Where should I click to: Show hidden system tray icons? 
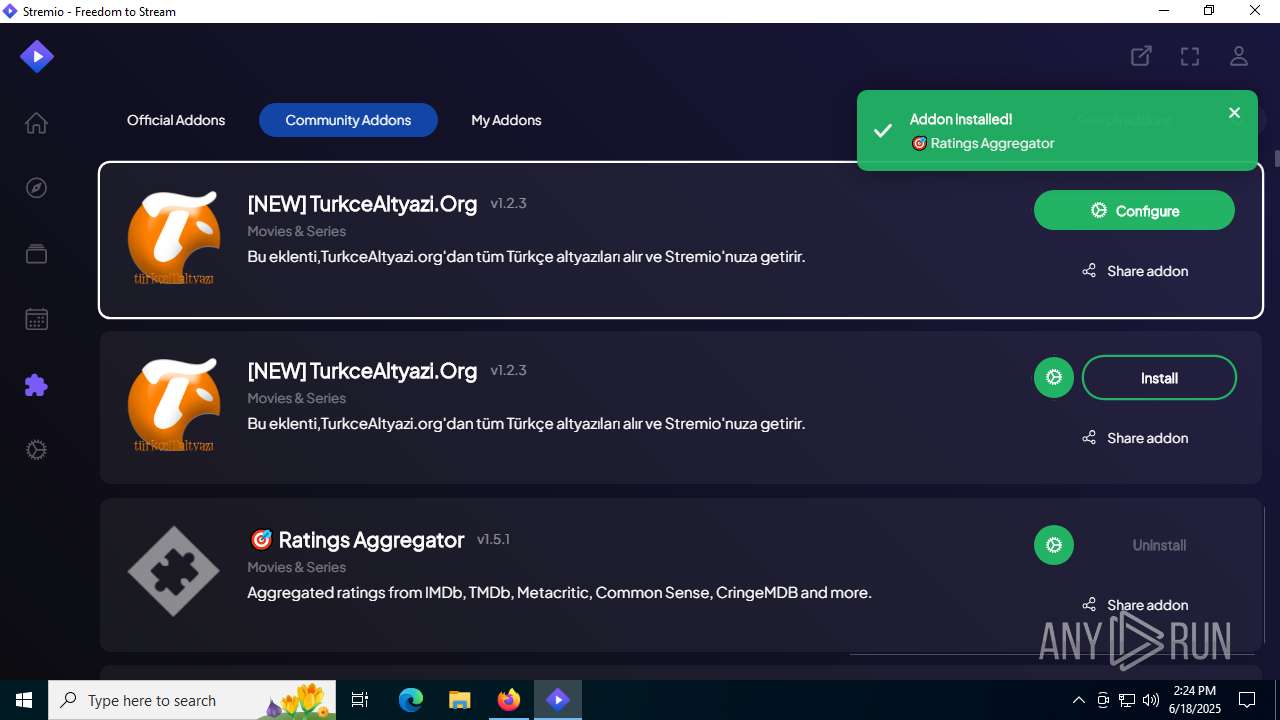pos(1078,700)
